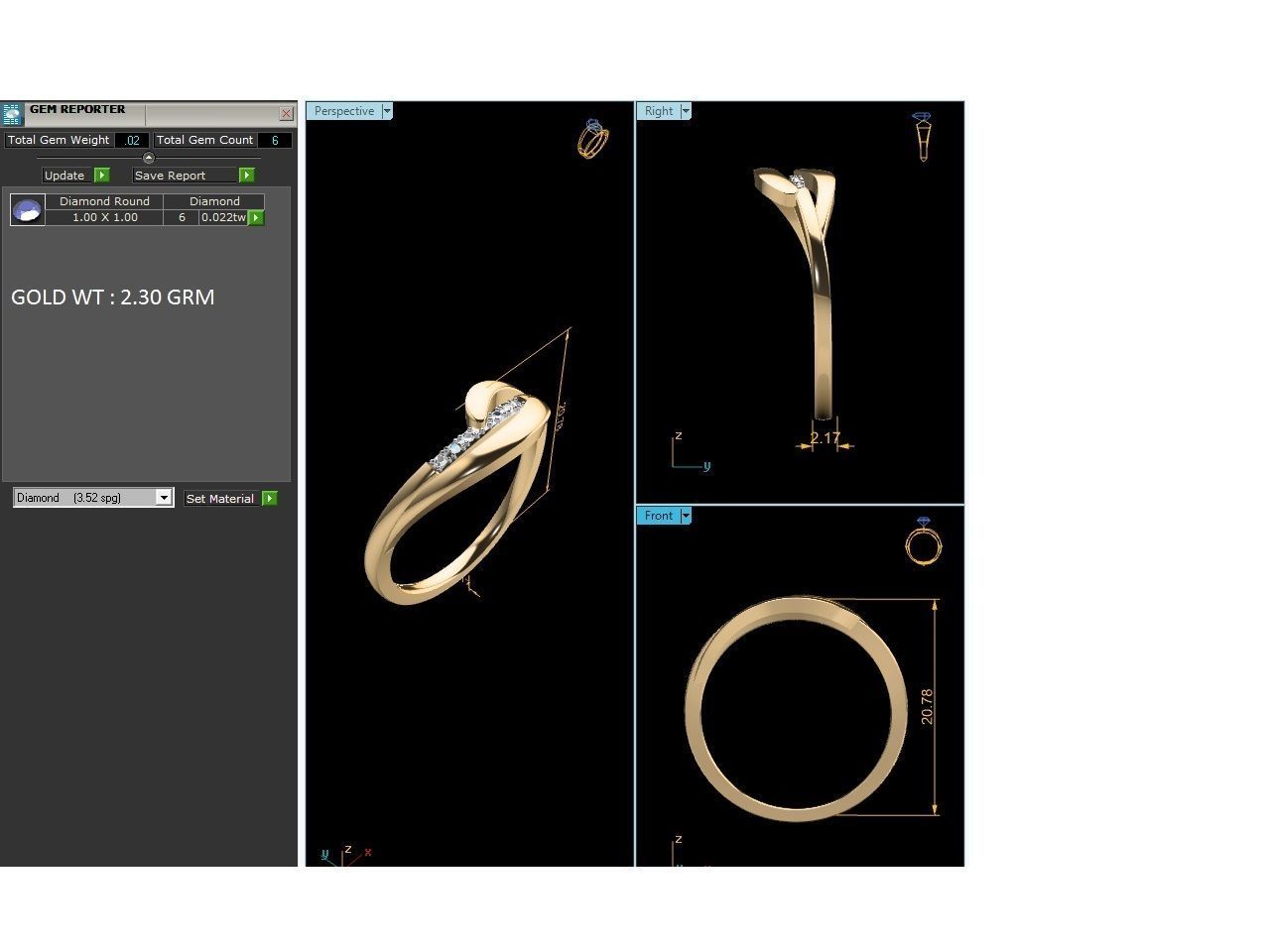
Task: Click the Total Gem Count value field
Action: coord(275,141)
